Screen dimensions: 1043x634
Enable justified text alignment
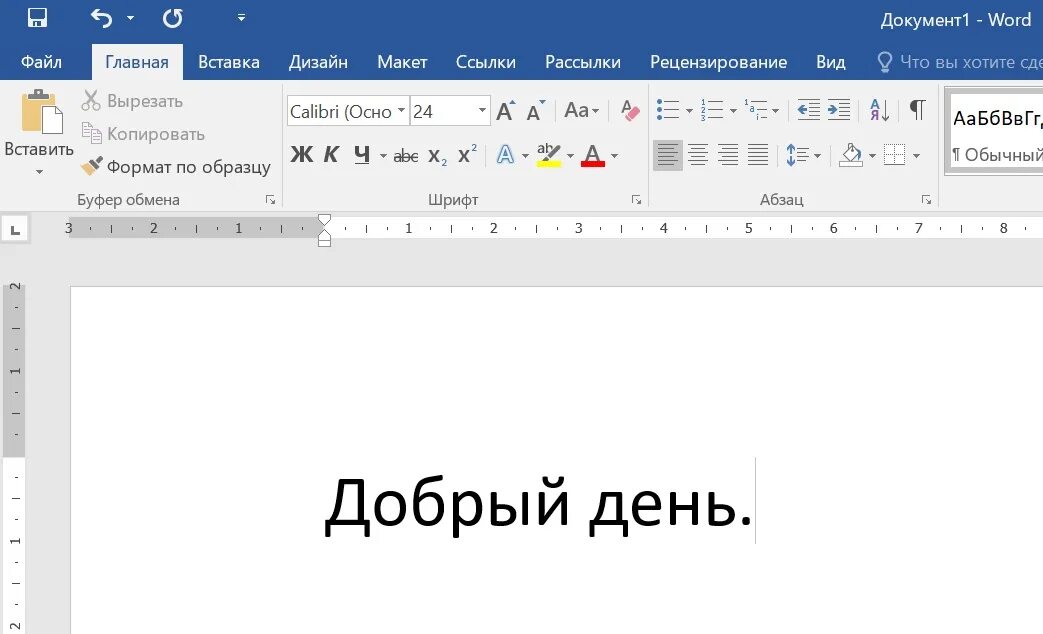tap(758, 155)
